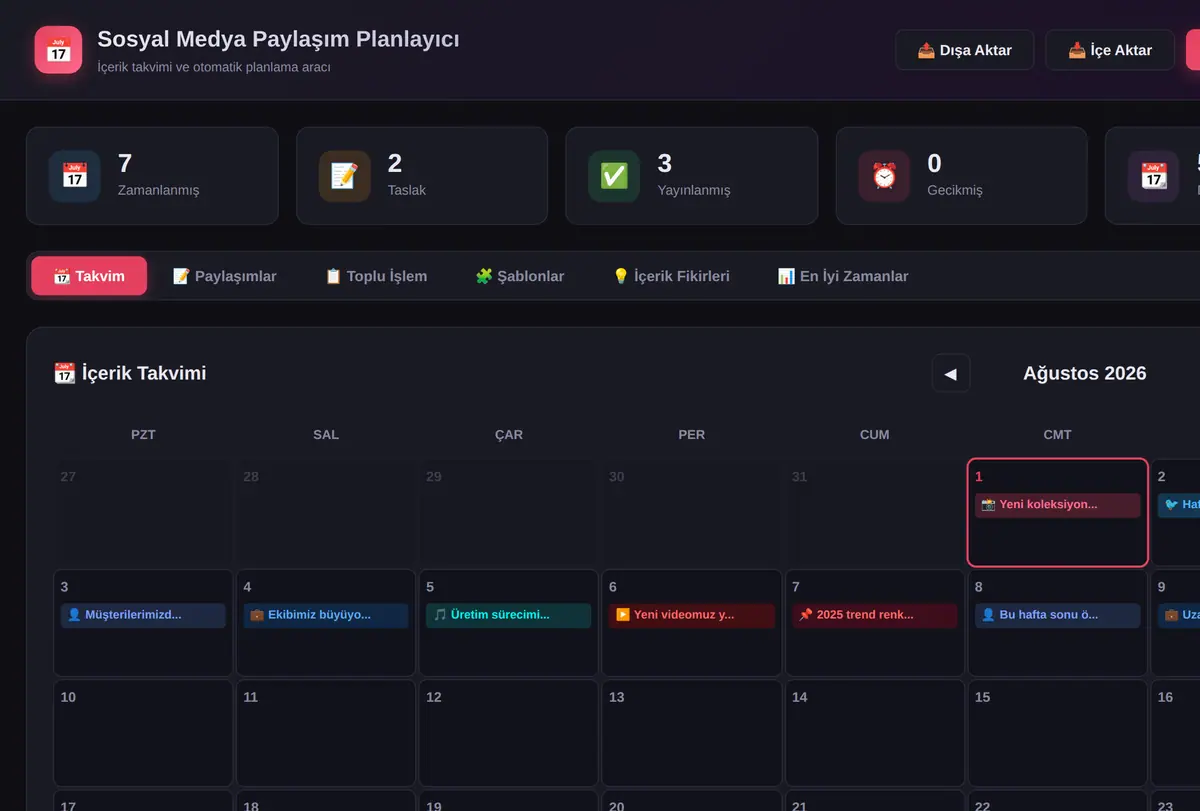
Task: Click the İçe Aktar button
Action: (x=1111, y=50)
